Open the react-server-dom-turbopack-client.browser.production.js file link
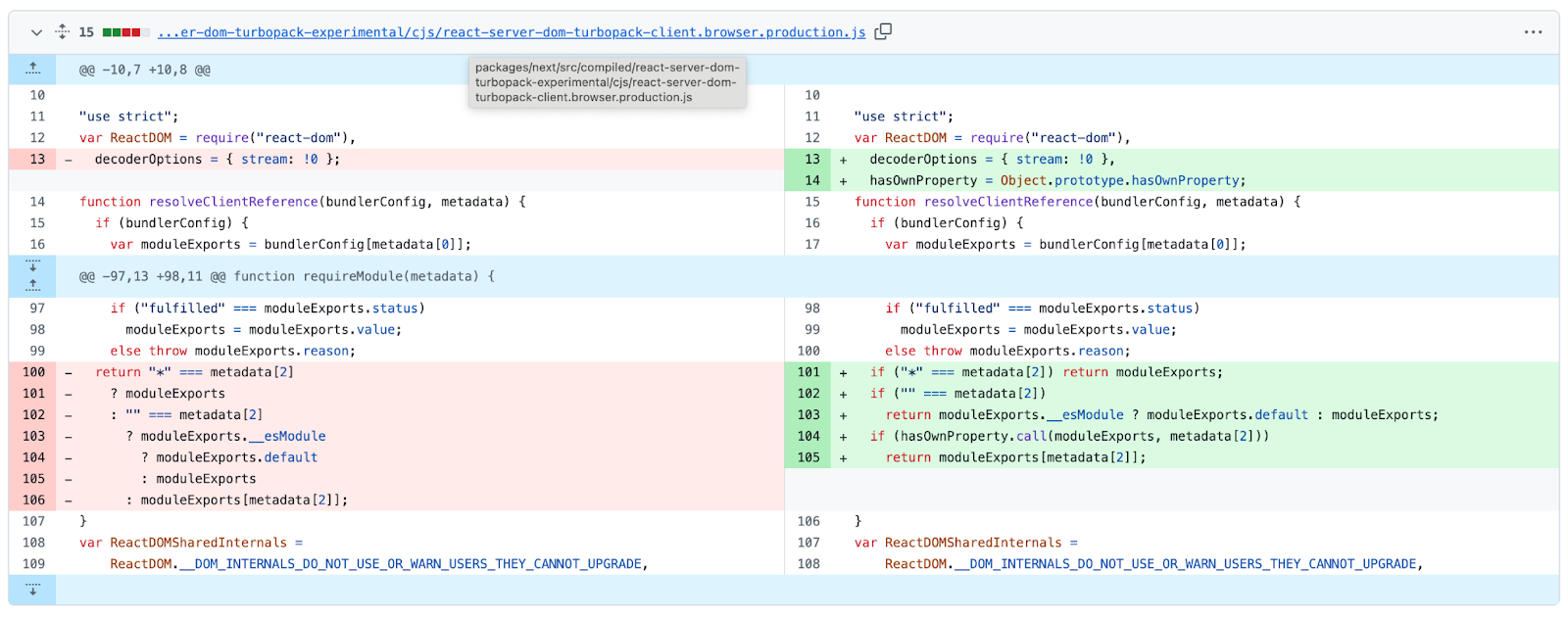Screen dimensions: 1568x619 512,32
